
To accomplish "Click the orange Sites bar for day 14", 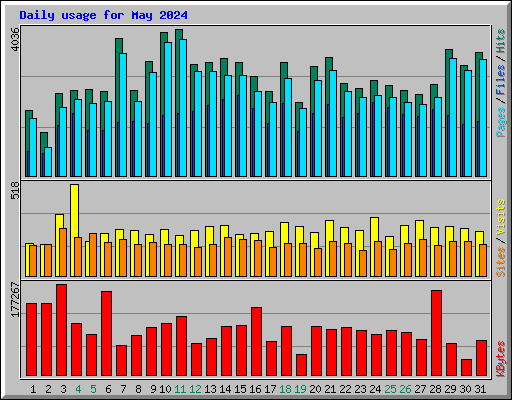I will tap(228, 257).
